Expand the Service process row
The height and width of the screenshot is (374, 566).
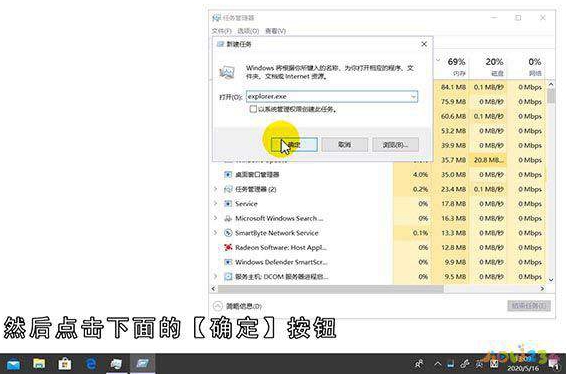(x=215, y=204)
